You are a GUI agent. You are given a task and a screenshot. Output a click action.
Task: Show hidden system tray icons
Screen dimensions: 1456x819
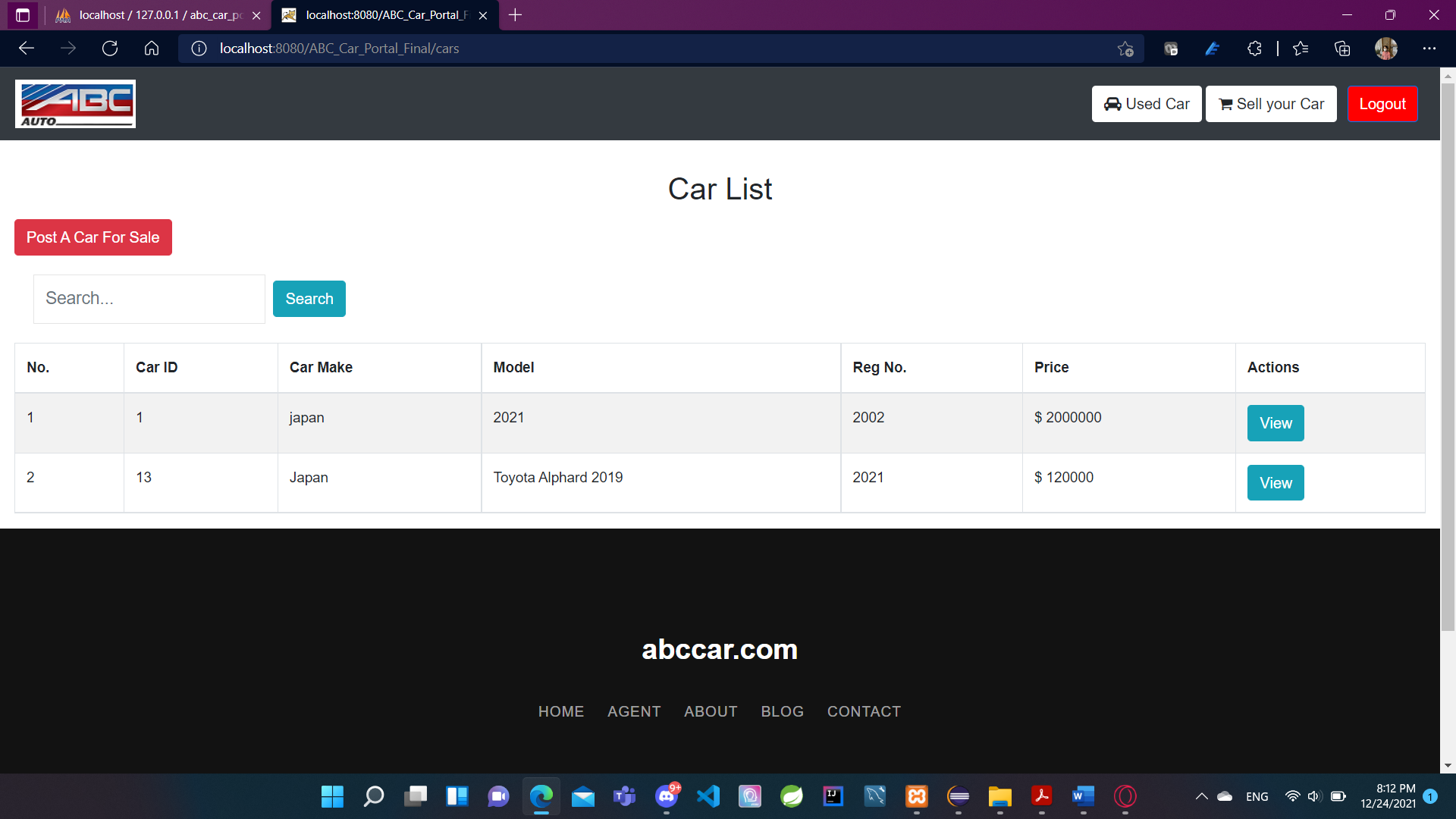tap(1201, 796)
